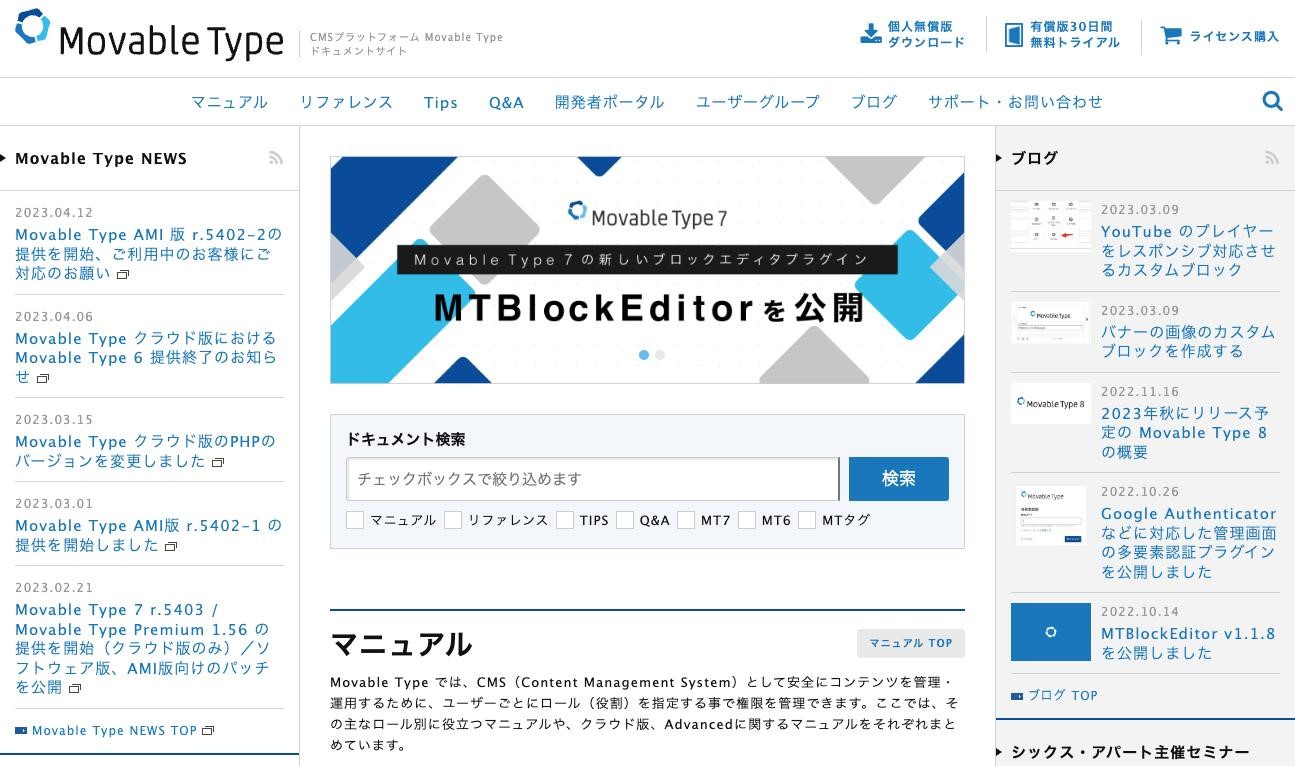Toggle the シックス・アパート主催セミナー triangle
Viewport: 1295px width, 766px height.
click(x=999, y=752)
